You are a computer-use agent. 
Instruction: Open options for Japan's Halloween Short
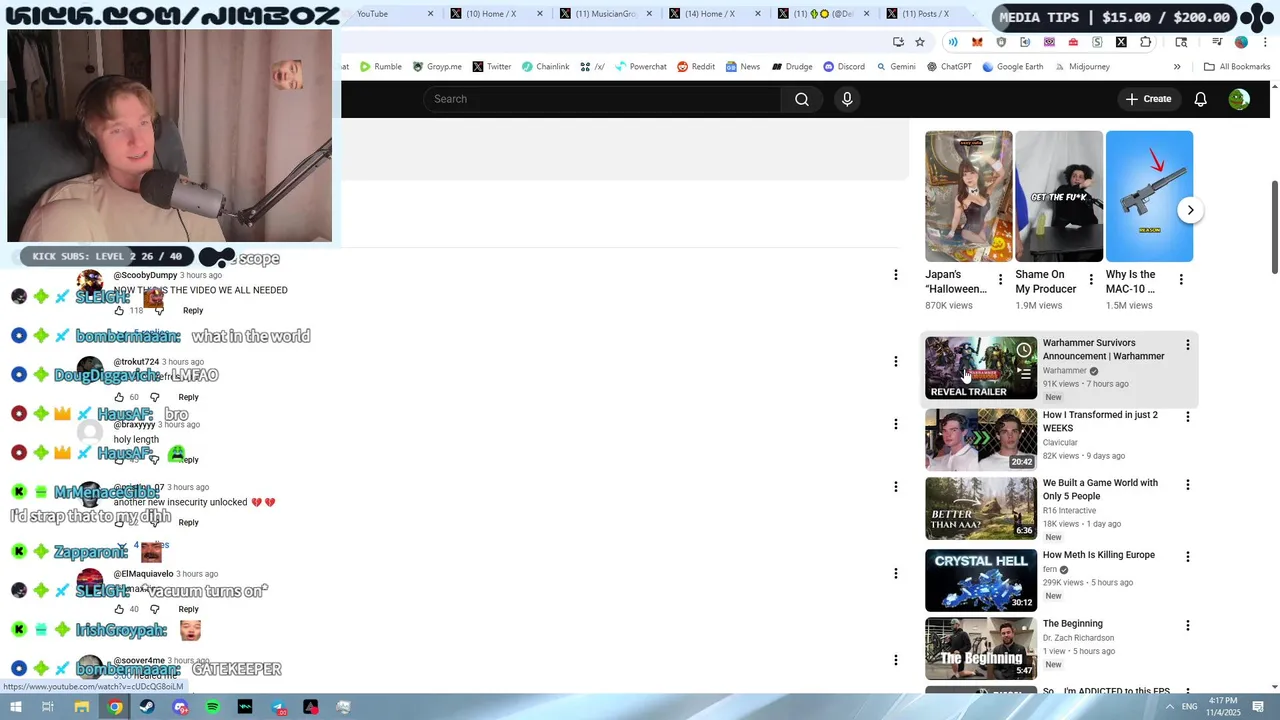1001,280
